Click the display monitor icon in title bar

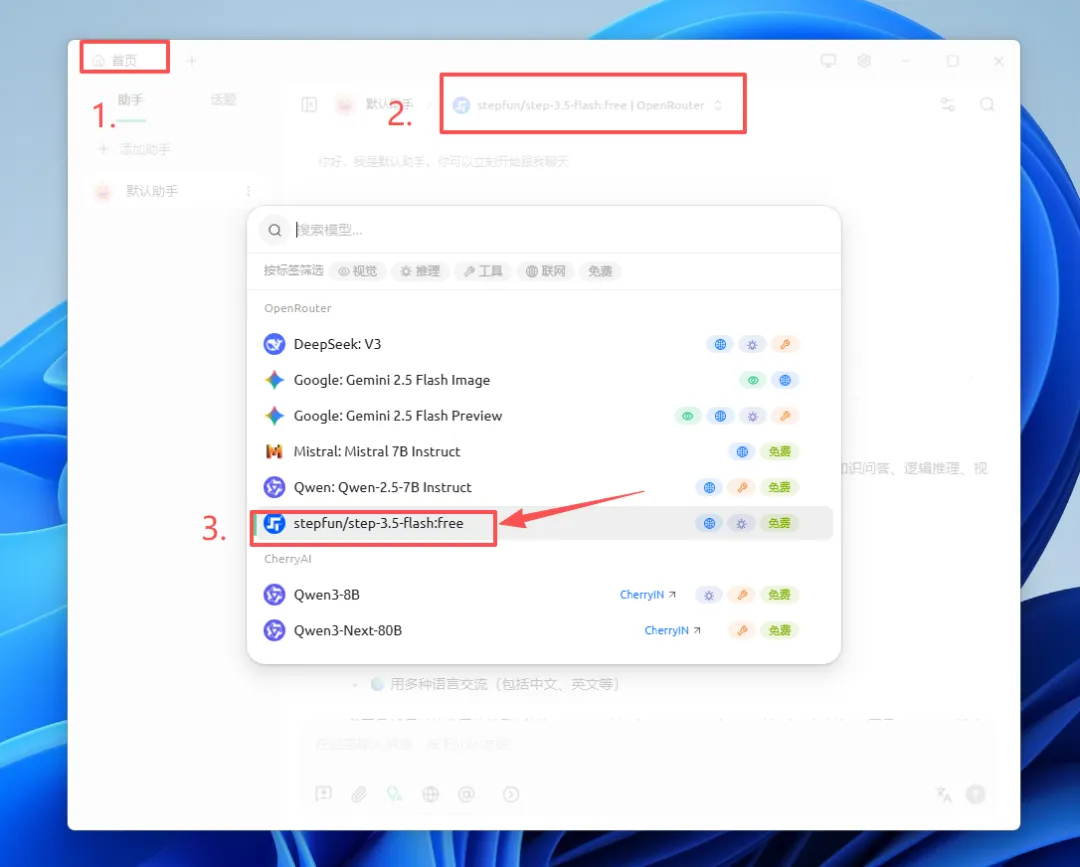(x=828, y=61)
